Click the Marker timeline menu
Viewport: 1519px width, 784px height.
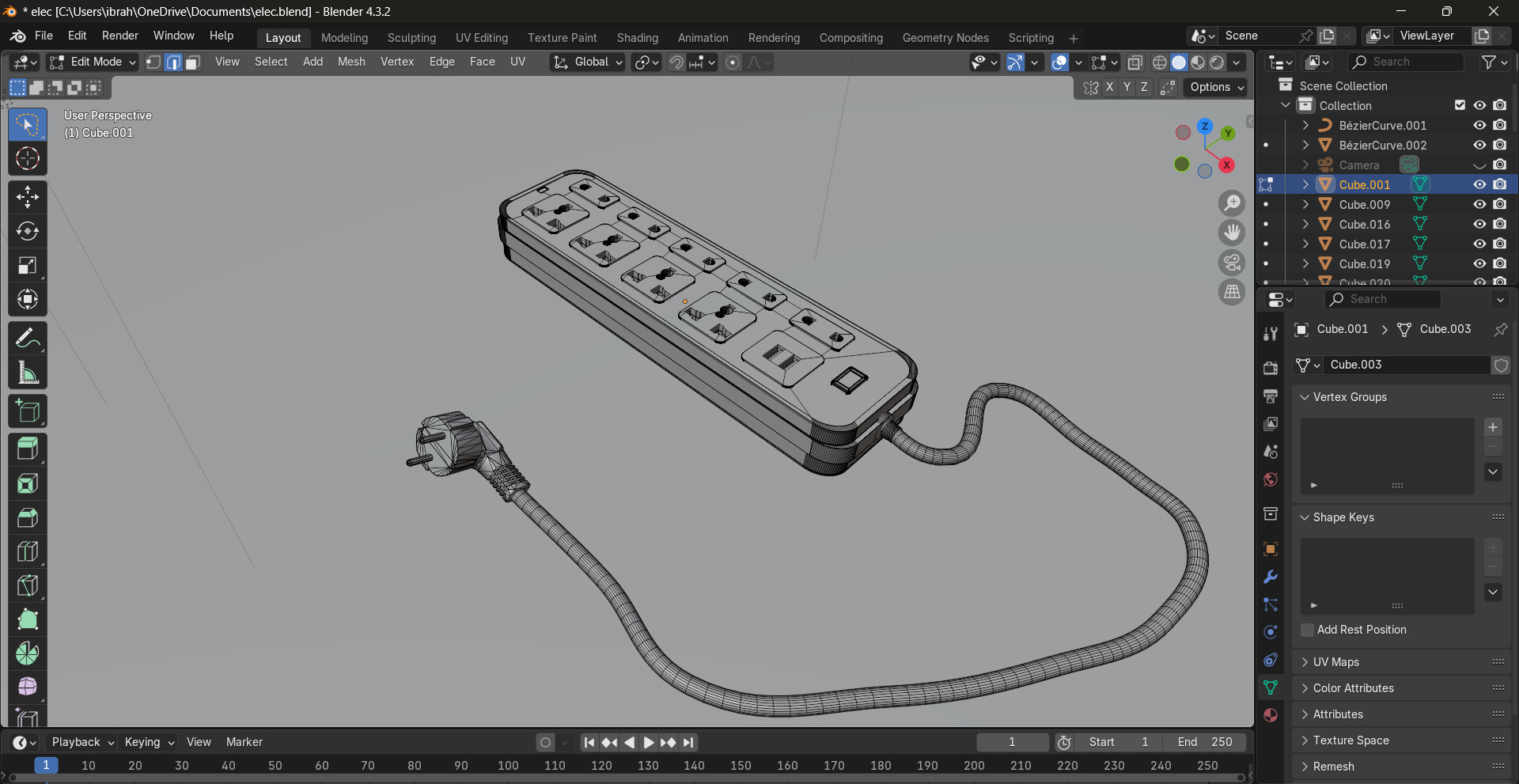tap(244, 742)
